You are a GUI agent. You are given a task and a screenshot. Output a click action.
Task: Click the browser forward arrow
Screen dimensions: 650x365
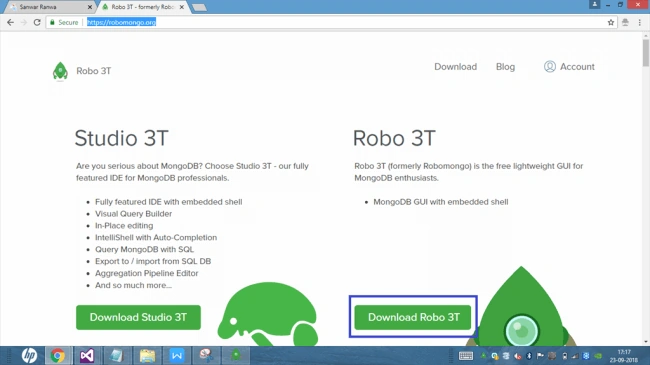(24, 22)
